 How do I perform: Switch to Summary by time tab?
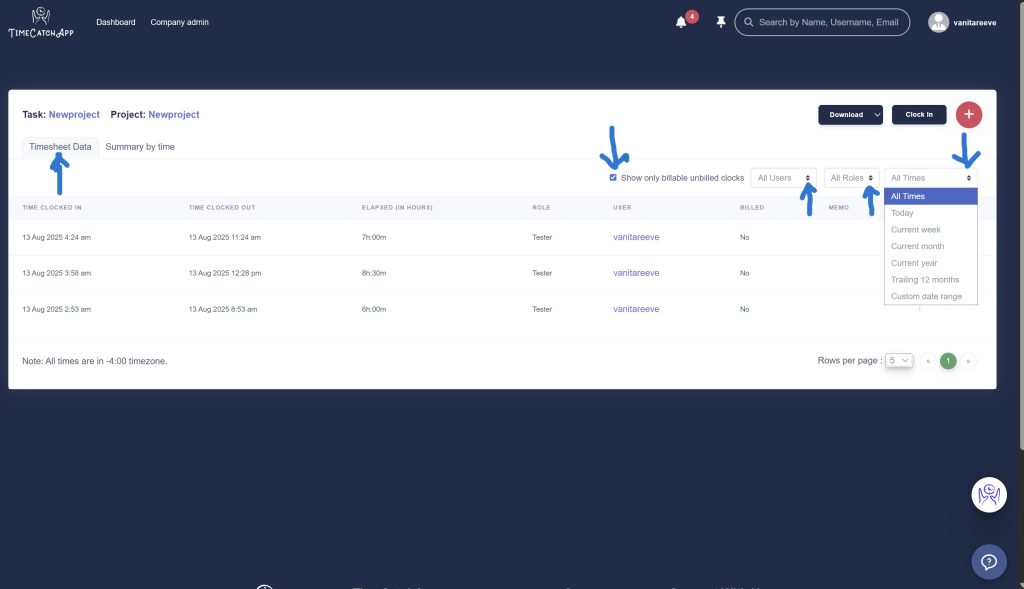140,147
